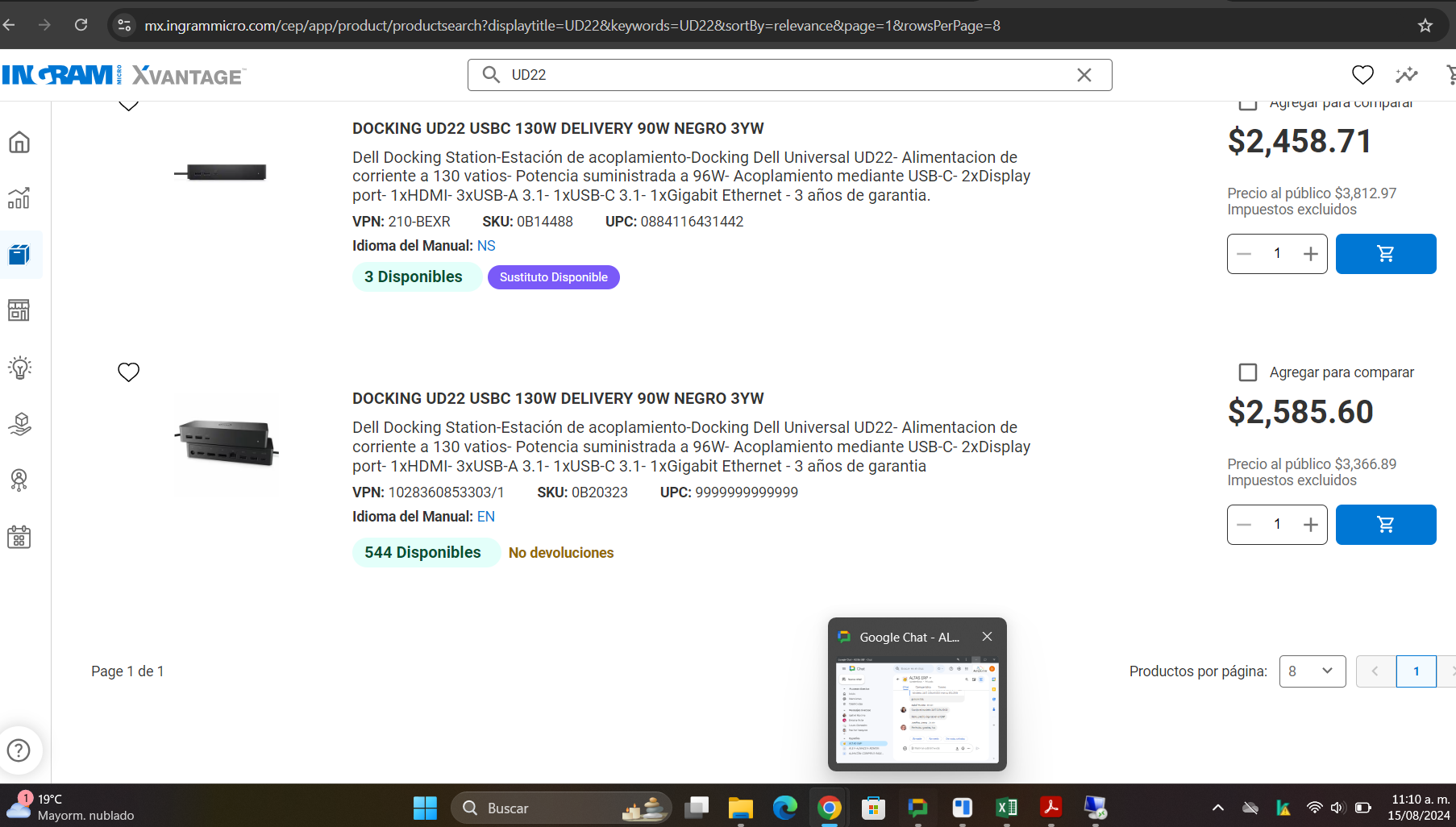
Task: Select page 1 in pagination
Action: click(x=1416, y=671)
